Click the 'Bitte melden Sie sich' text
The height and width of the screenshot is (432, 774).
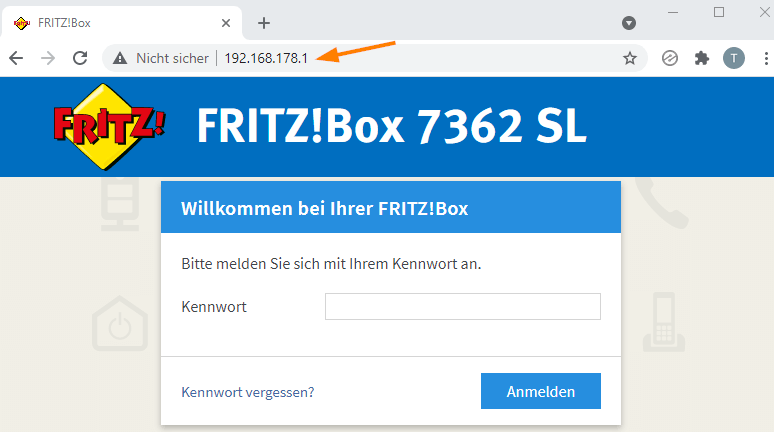pyautogui.click(x=331, y=264)
